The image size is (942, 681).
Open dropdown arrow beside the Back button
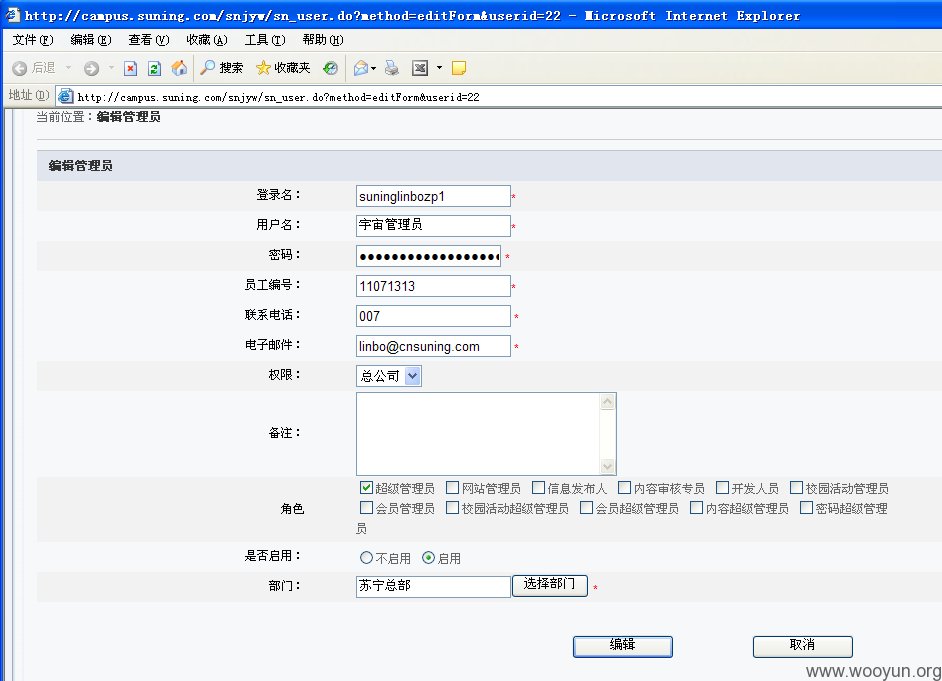pyautogui.click(x=68, y=68)
